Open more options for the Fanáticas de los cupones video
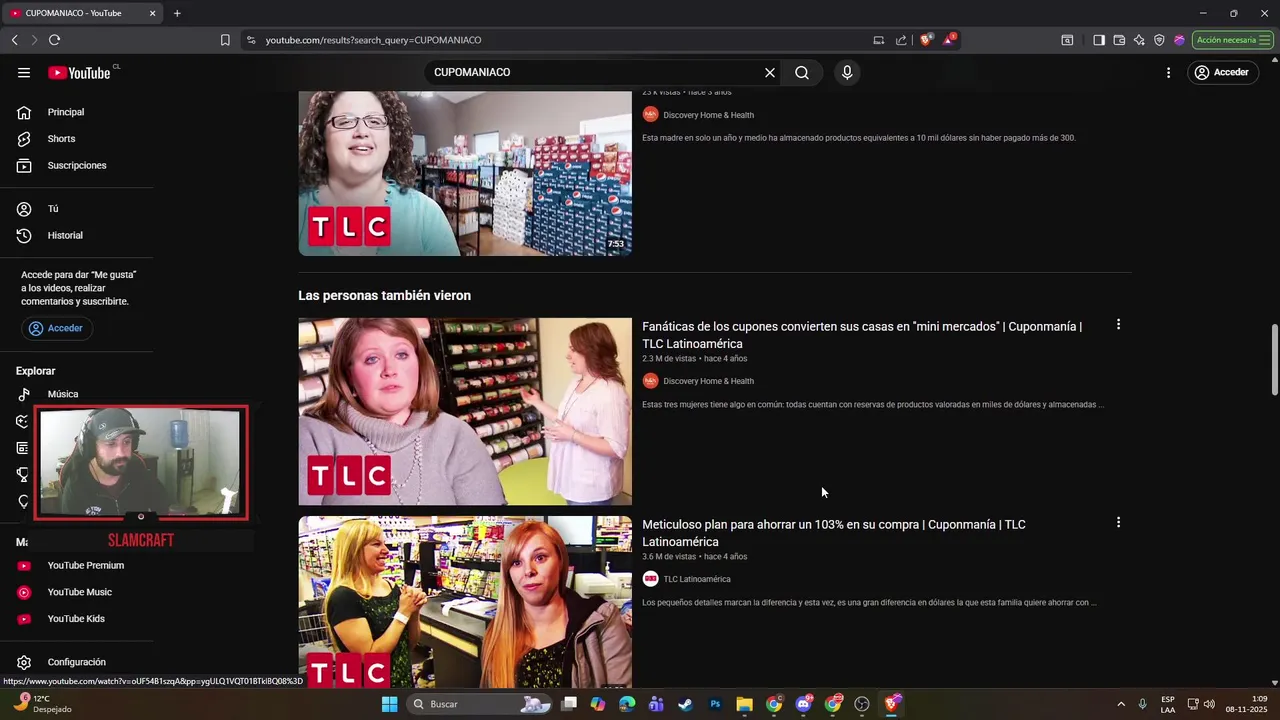 point(1118,325)
